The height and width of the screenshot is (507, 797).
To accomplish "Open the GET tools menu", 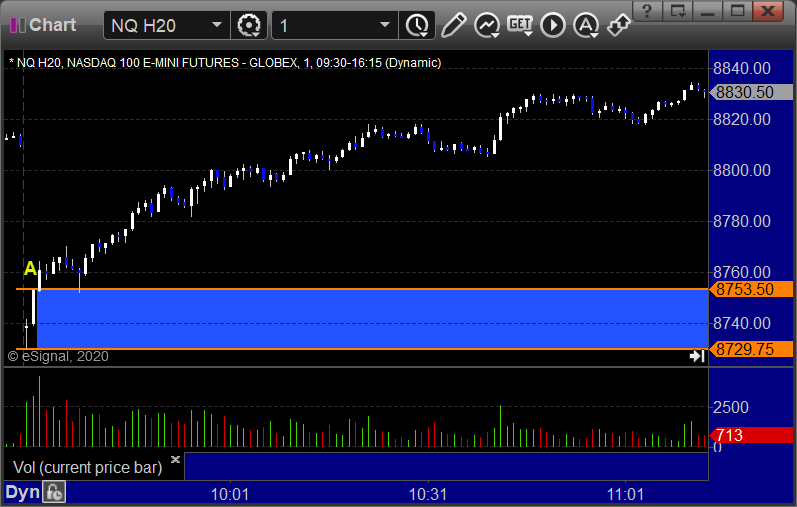I will [x=519, y=25].
